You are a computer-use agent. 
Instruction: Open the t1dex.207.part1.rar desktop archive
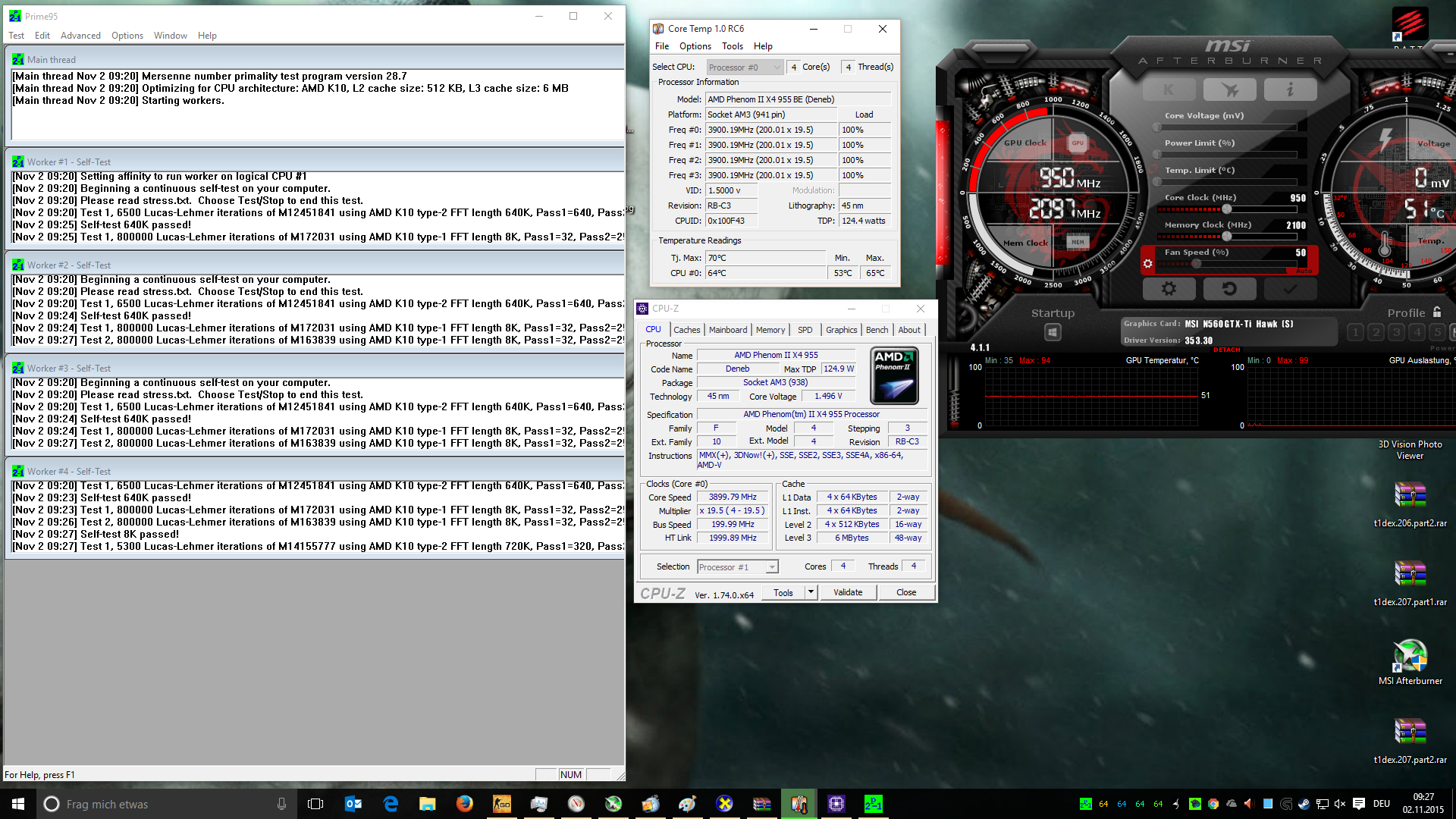tap(1410, 583)
